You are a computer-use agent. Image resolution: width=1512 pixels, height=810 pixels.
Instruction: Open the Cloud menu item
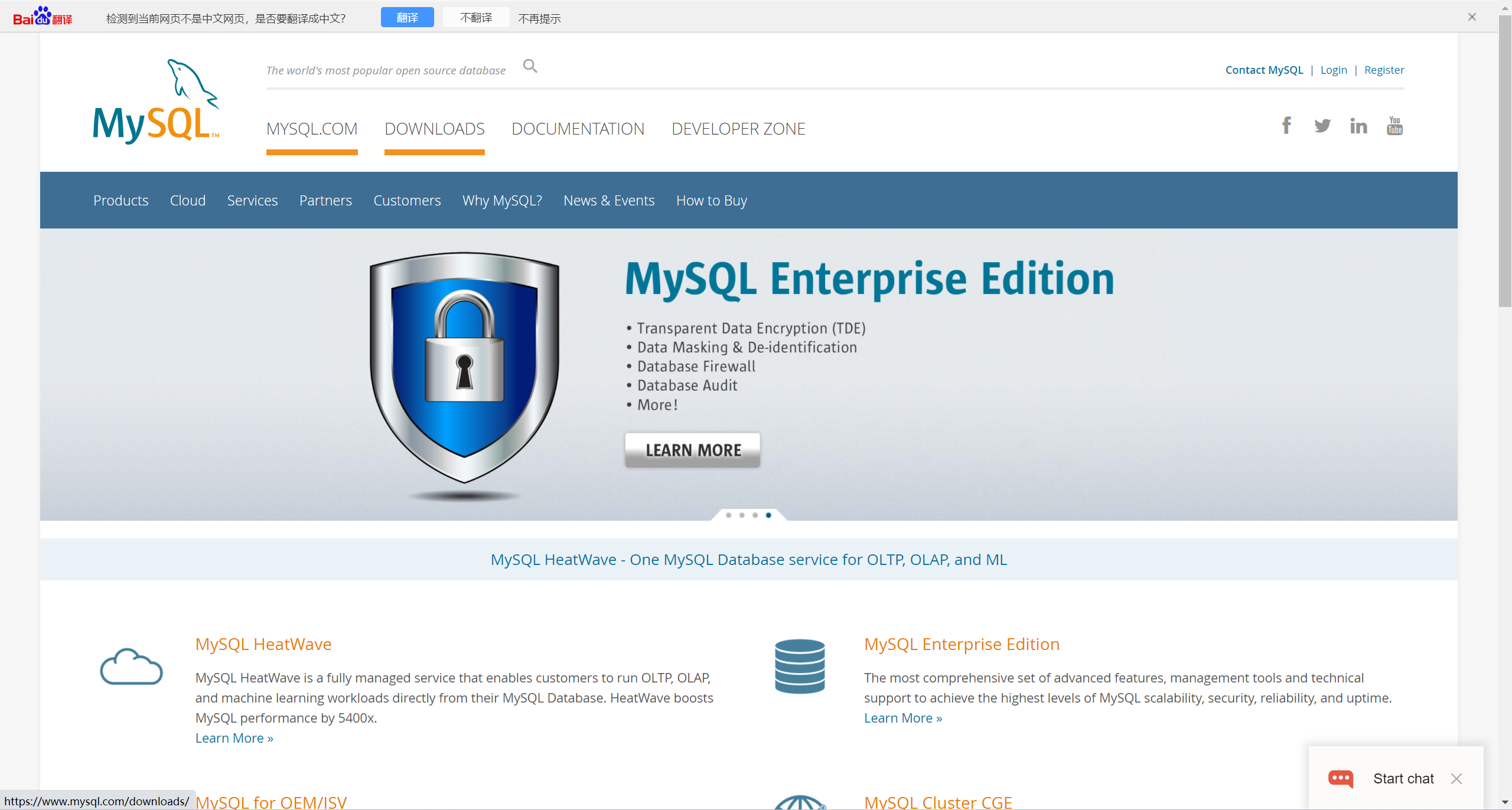(x=188, y=201)
